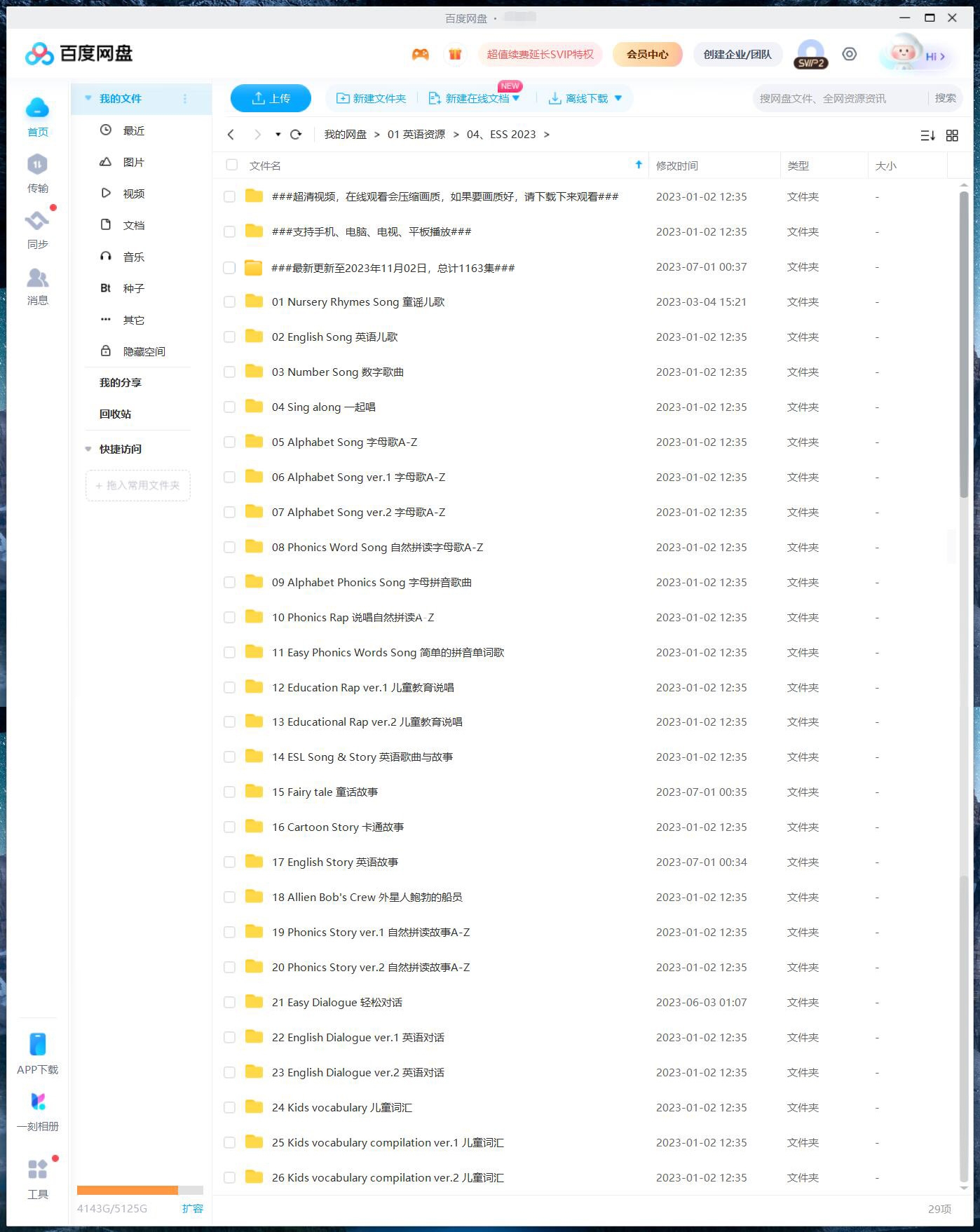Open the 种子 Bt category
The height and width of the screenshot is (1232, 980).
(123, 288)
